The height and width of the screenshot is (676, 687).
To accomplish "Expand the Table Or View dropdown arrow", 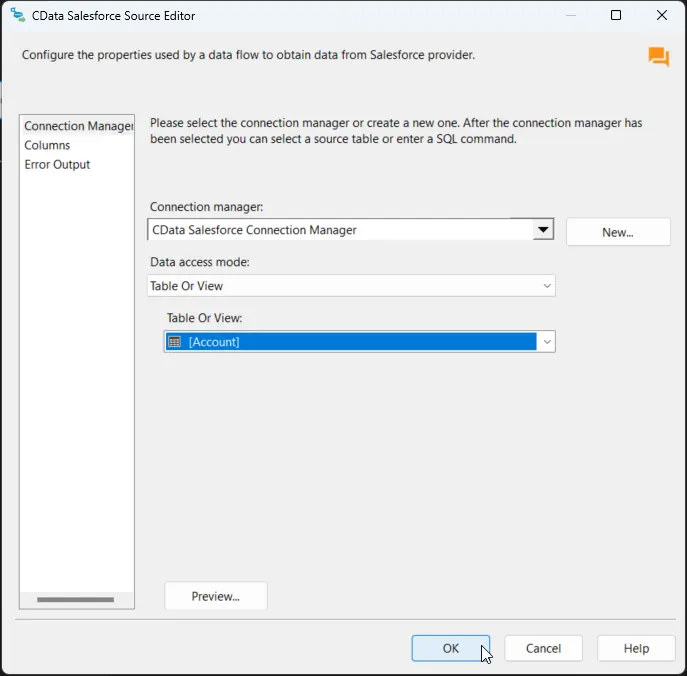I will (546, 342).
